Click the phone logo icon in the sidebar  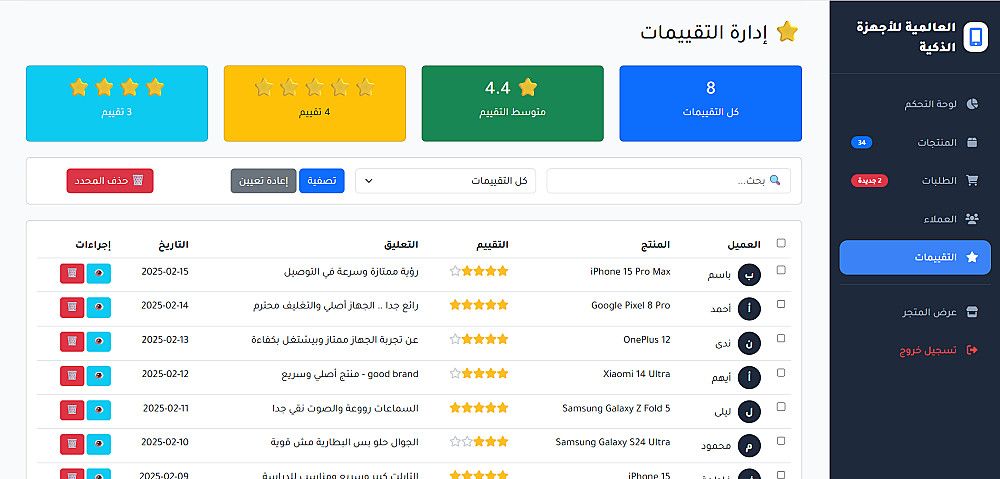tap(975, 36)
